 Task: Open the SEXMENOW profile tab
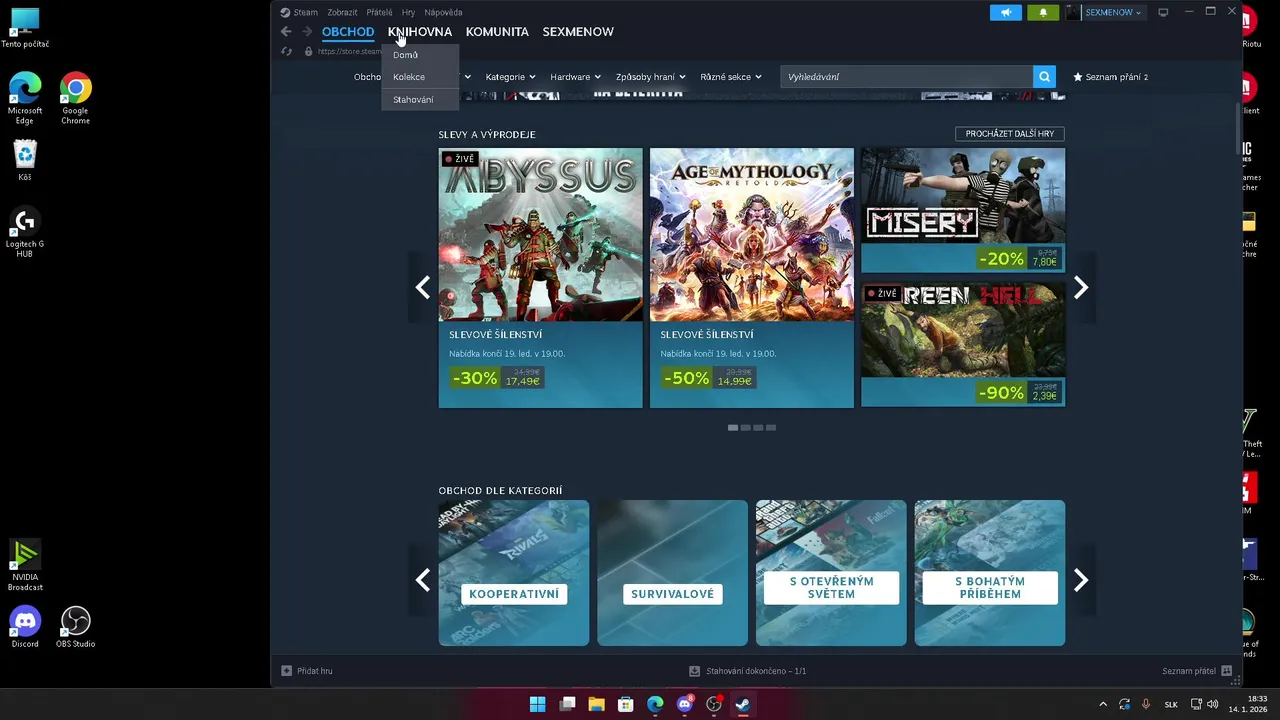[x=578, y=32]
